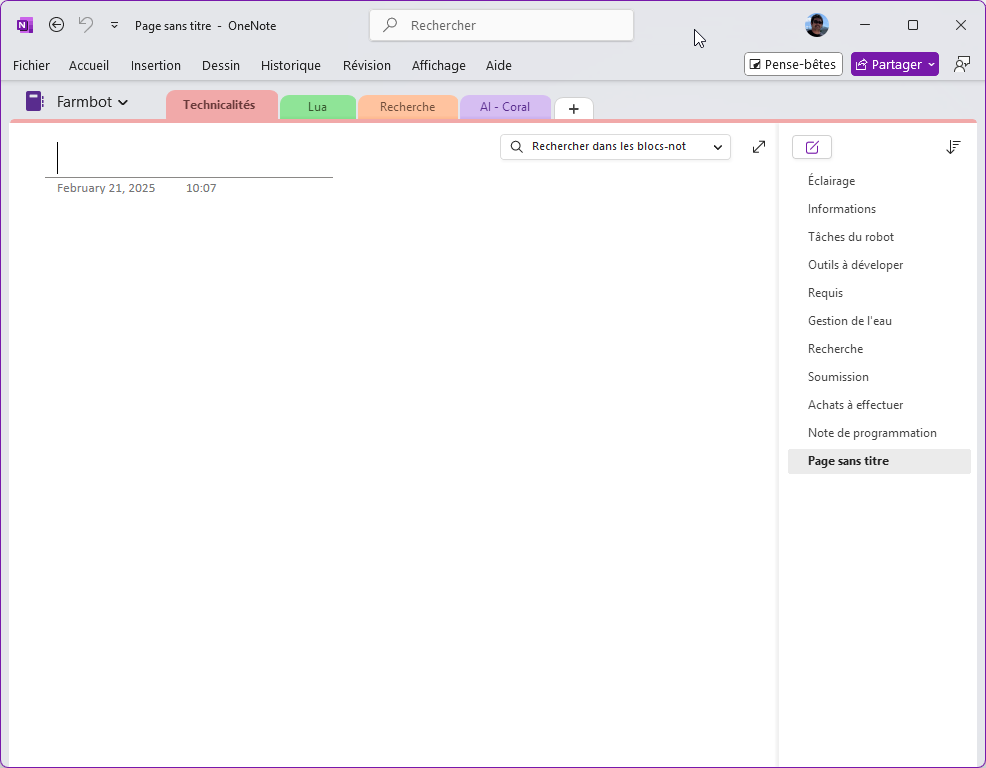Screen dimensions: 986x768
Task: Go back using the back arrow icon
Action: point(57,25)
